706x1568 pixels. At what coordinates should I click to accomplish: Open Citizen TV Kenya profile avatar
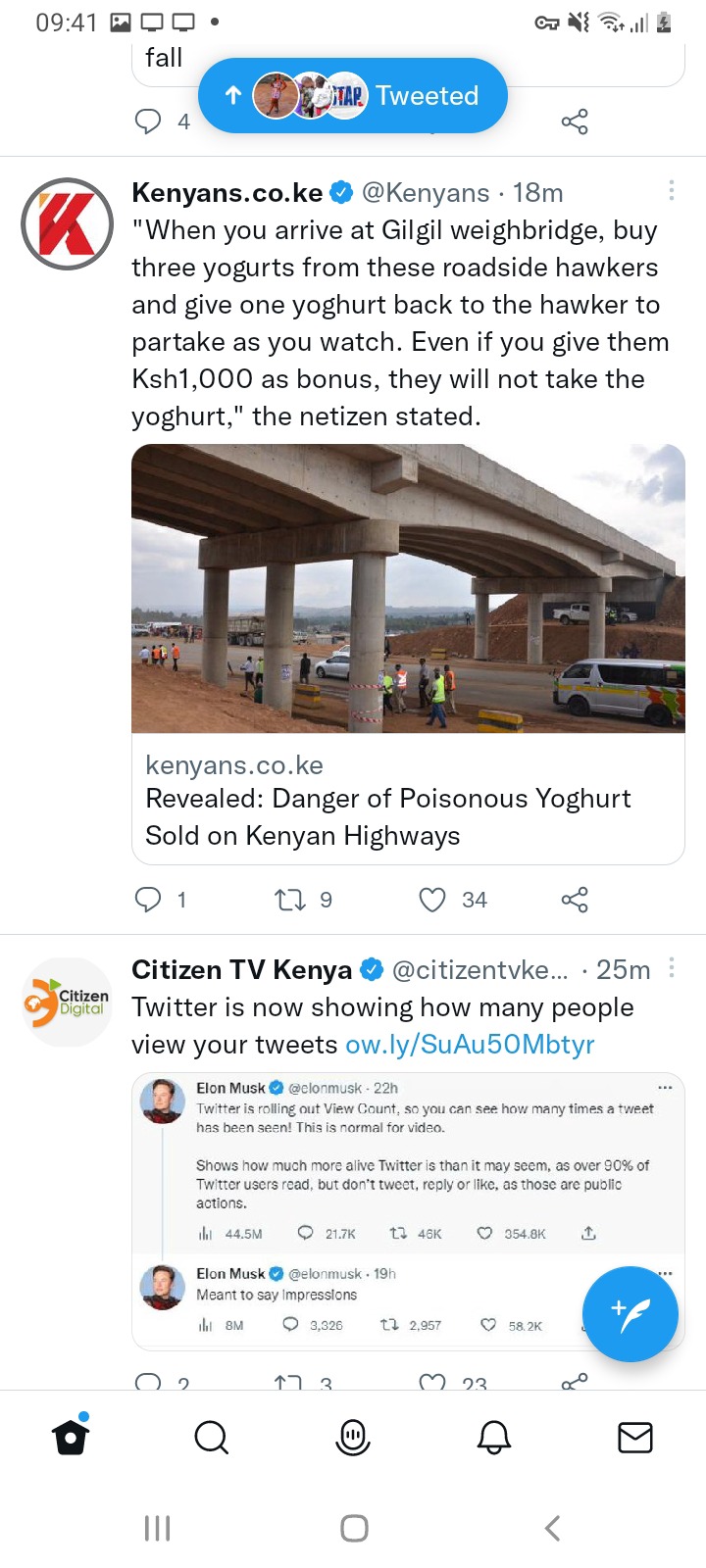tap(68, 1003)
